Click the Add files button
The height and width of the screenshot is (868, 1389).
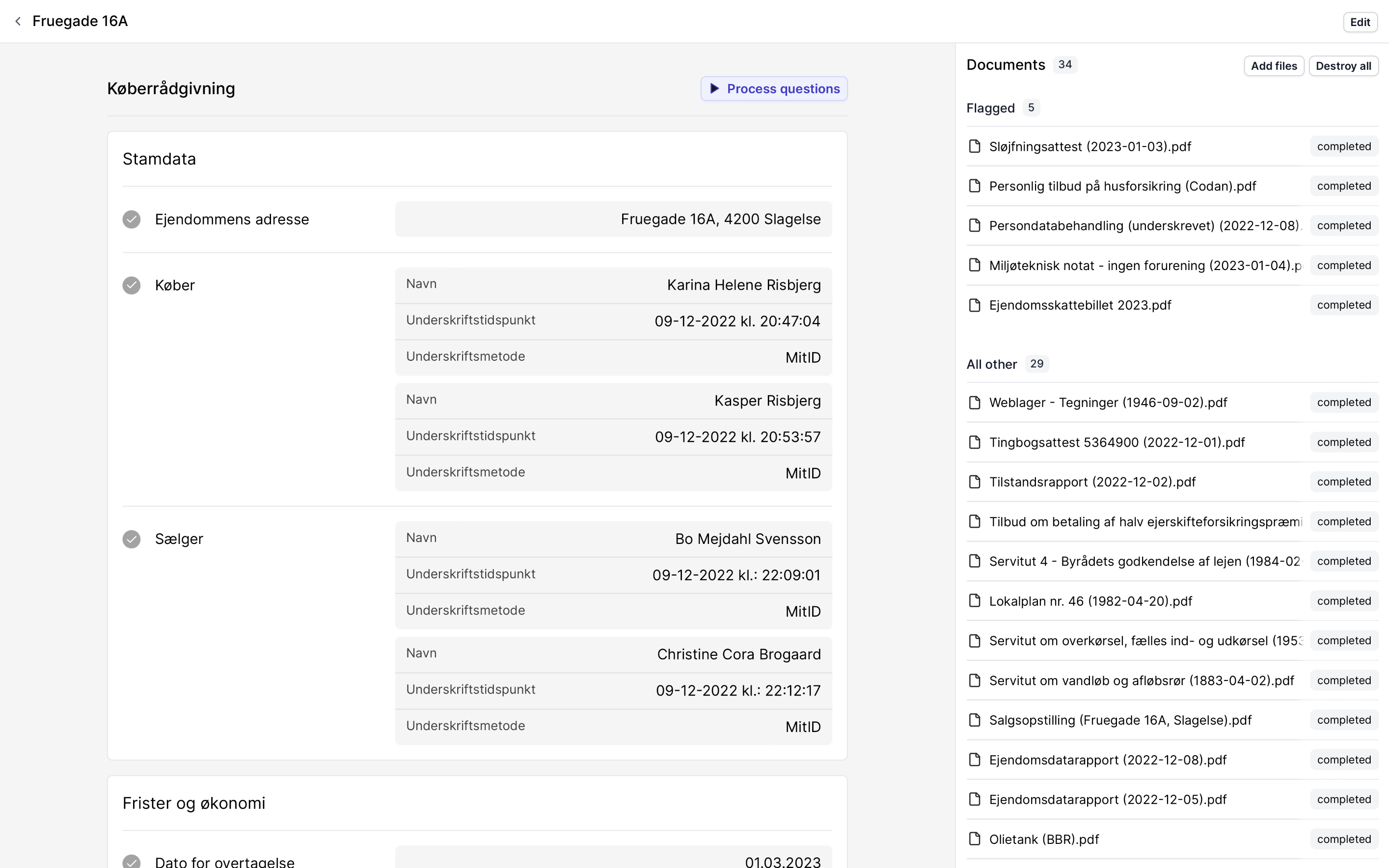(x=1273, y=66)
